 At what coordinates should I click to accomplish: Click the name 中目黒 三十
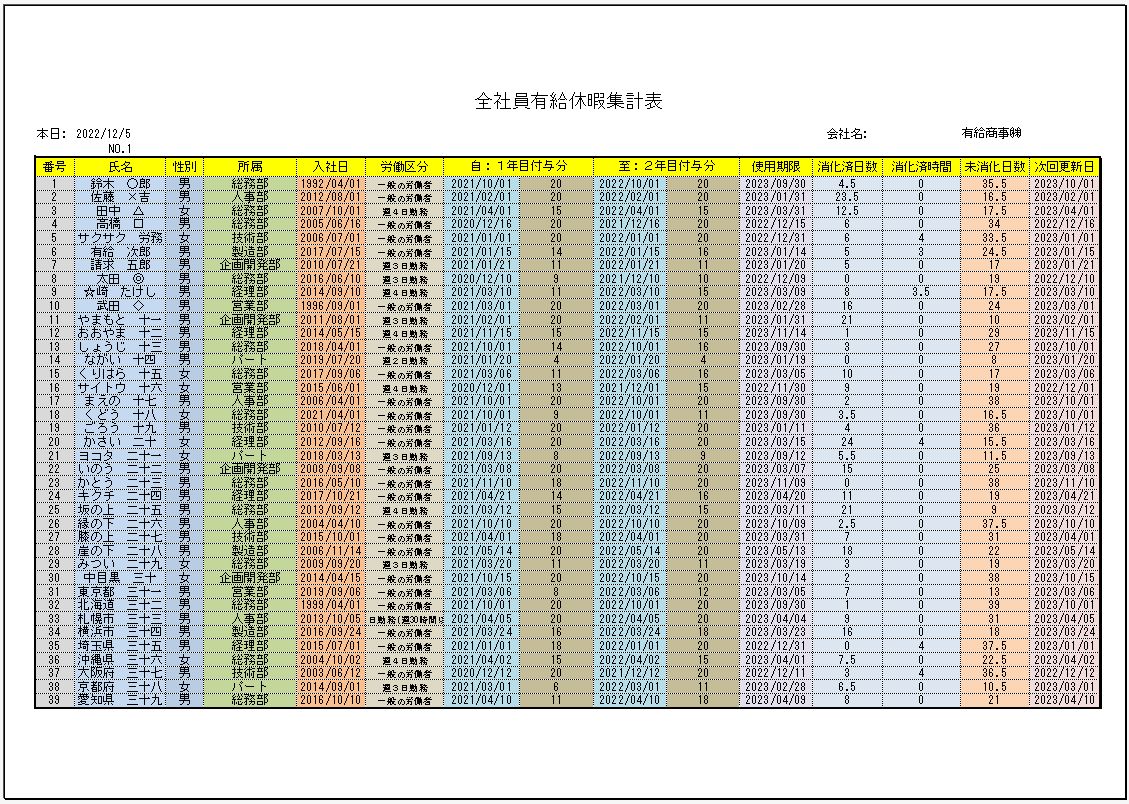click(120, 577)
